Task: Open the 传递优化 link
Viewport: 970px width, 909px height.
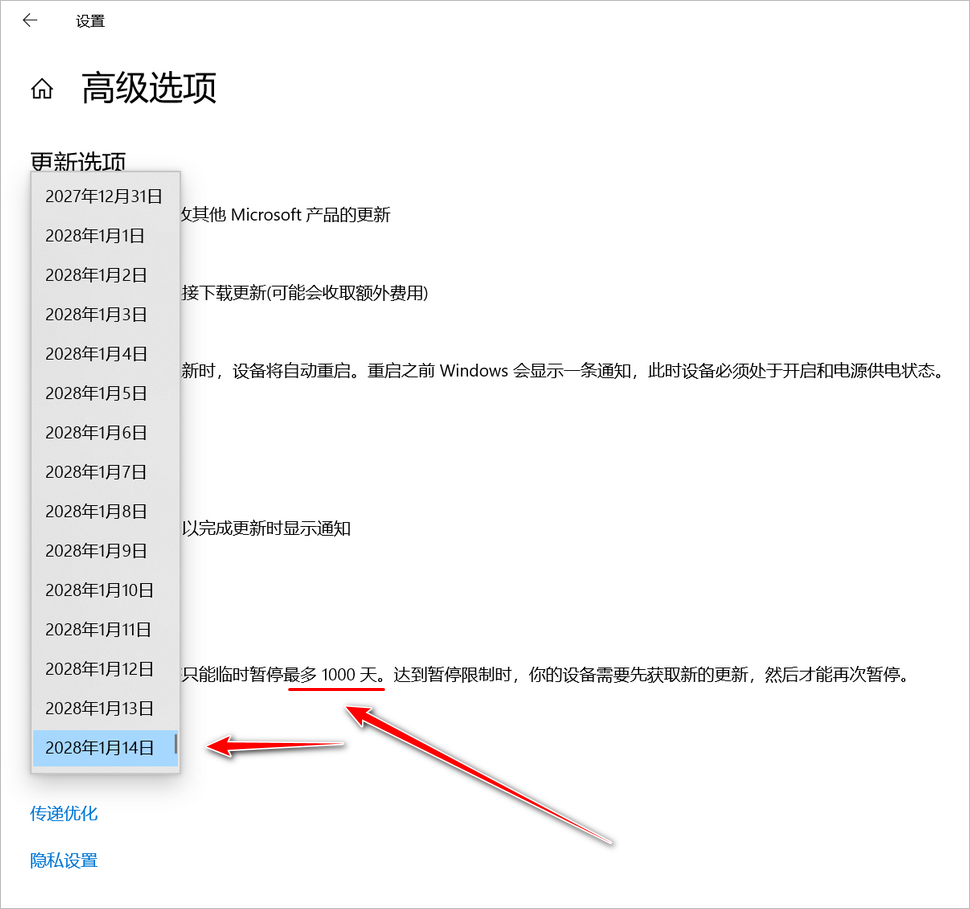Action: (x=64, y=813)
